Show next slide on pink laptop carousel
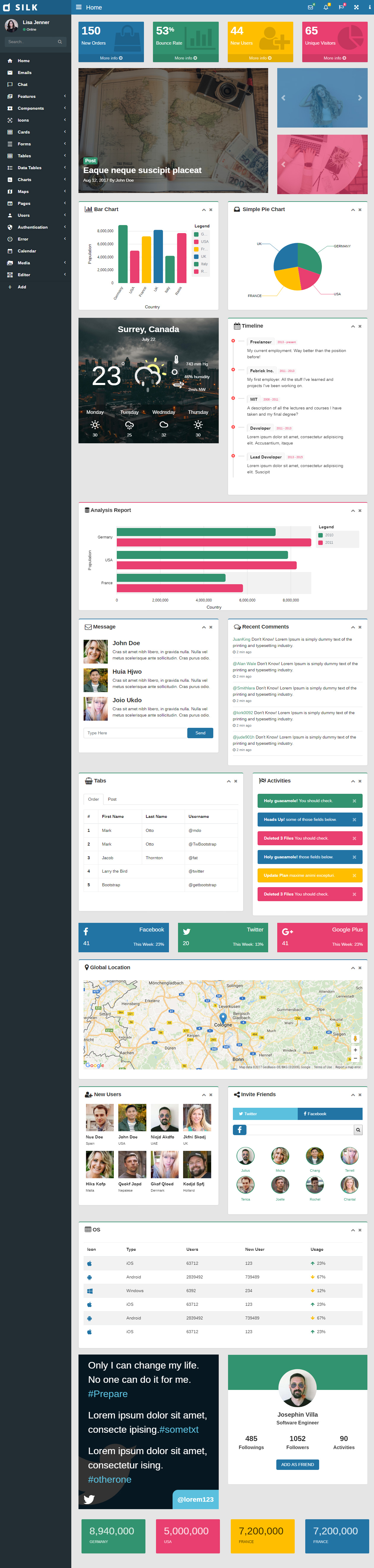The width and height of the screenshot is (374, 1568). (x=360, y=164)
